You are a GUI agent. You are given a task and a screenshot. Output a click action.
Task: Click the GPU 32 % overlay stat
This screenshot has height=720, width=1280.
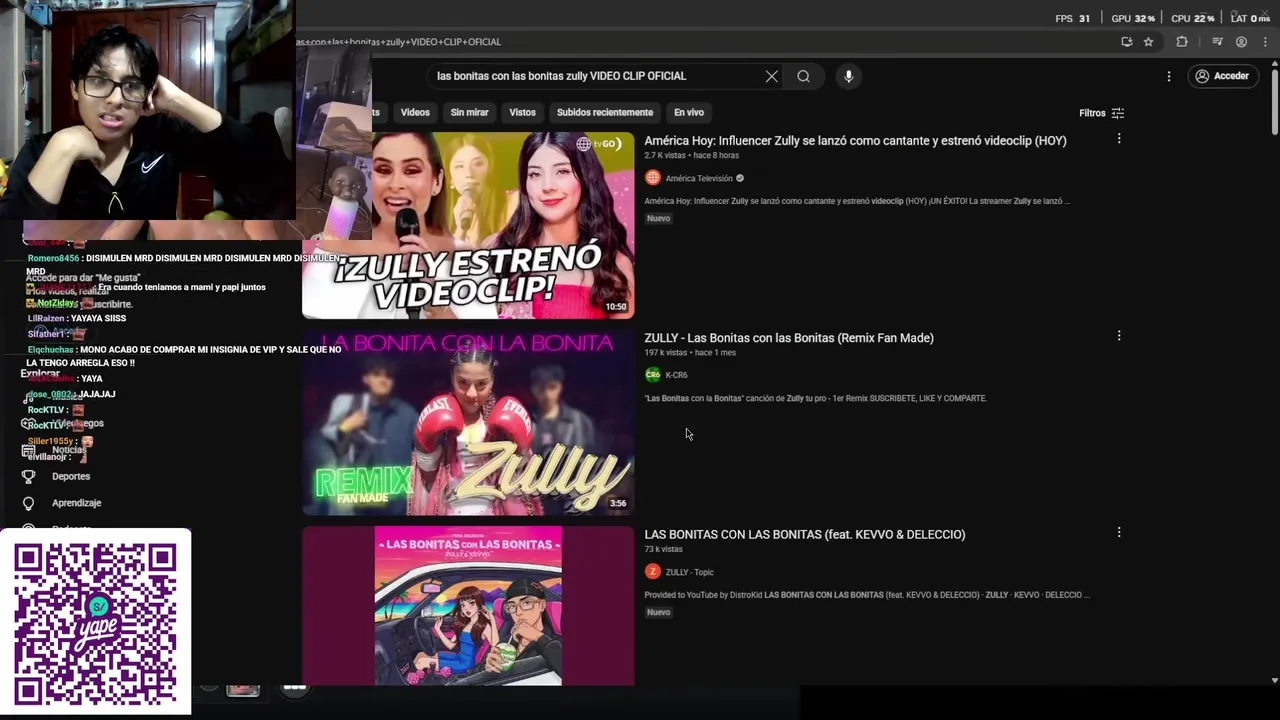click(x=1133, y=18)
